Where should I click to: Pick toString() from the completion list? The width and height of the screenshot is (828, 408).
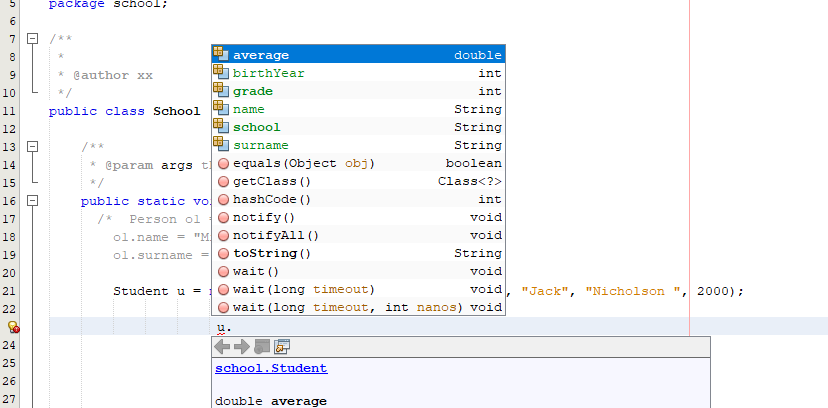coord(359,253)
